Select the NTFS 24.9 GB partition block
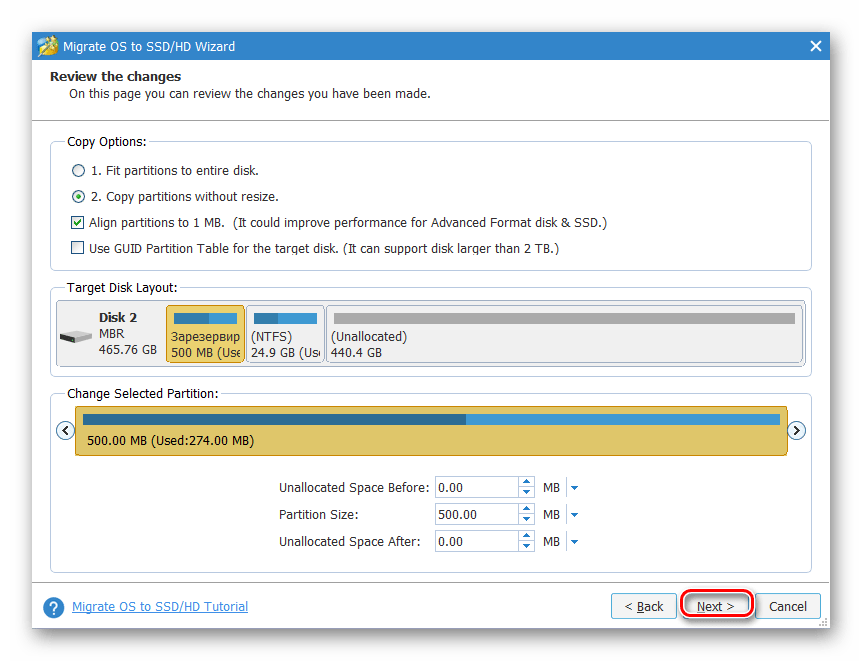The width and height of the screenshot is (862, 661). 285,334
